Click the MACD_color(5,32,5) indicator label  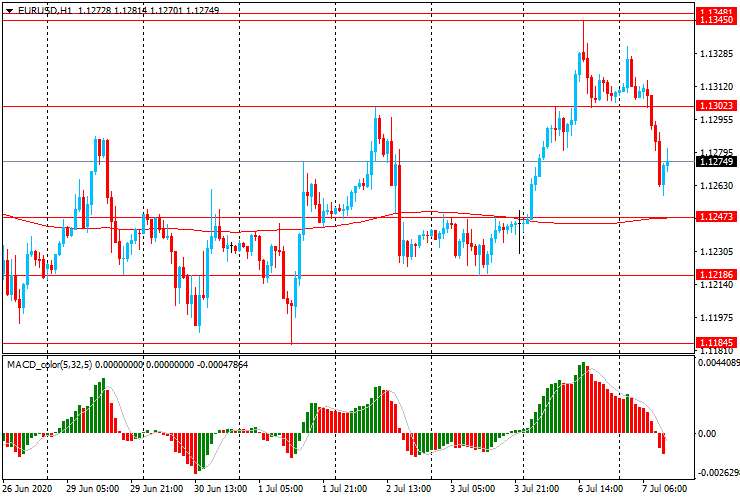click(x=50, y=364)
